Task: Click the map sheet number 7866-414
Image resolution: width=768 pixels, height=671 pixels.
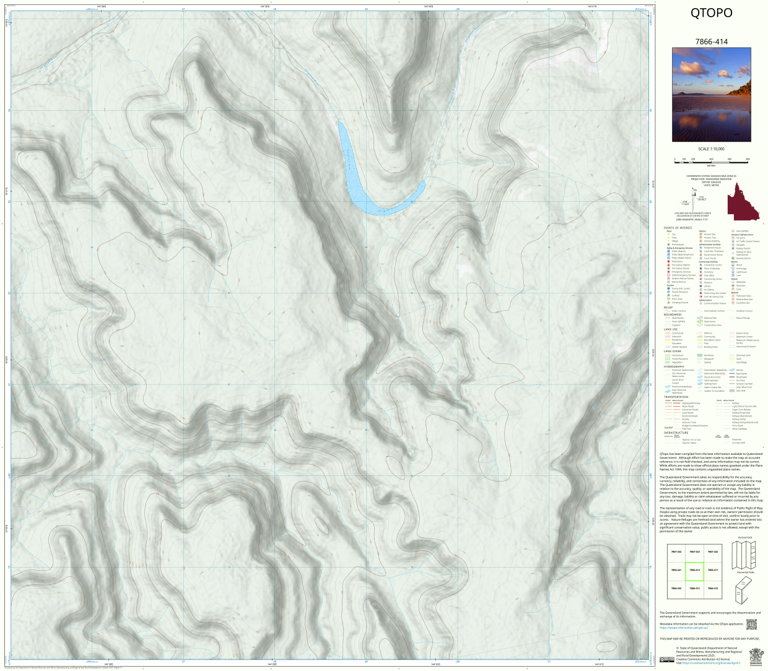Action: [x=711, y=41]
